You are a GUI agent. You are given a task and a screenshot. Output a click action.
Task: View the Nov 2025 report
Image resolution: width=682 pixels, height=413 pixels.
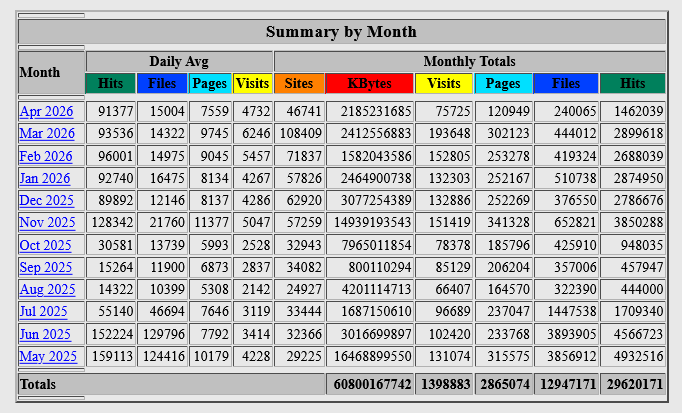(x=47, y=222)
